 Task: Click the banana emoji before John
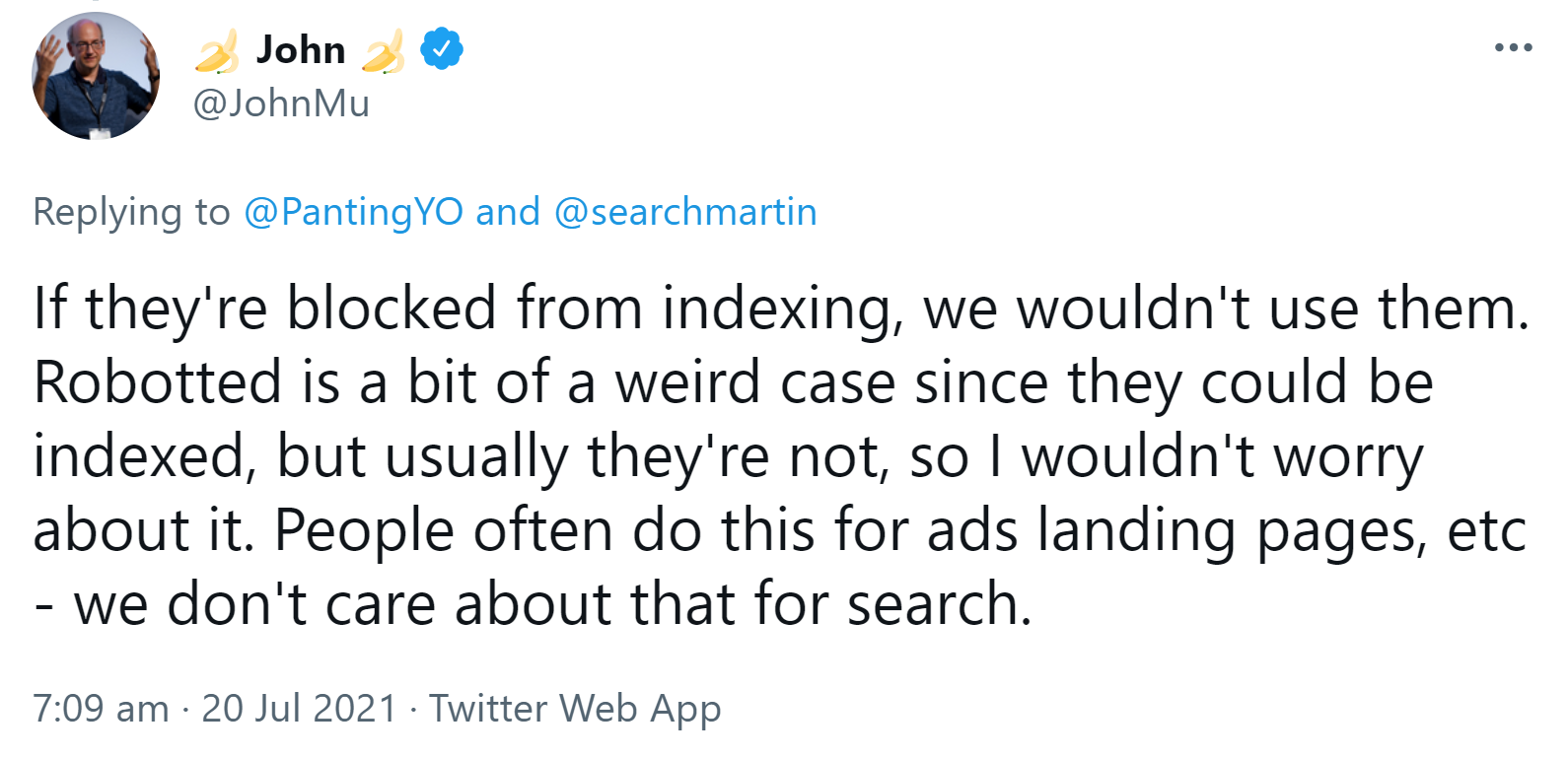tap(217, 51)
